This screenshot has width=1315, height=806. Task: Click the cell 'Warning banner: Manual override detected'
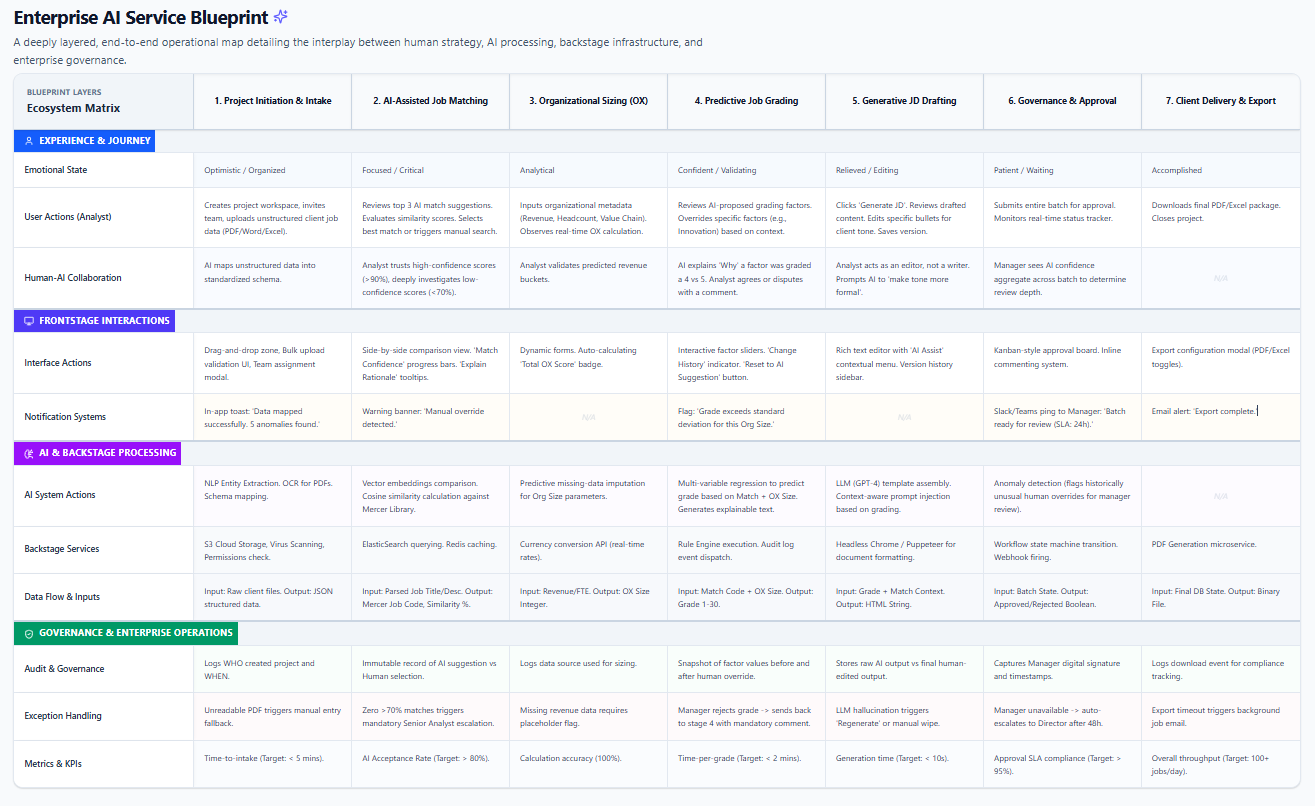[x=430, y=417]
